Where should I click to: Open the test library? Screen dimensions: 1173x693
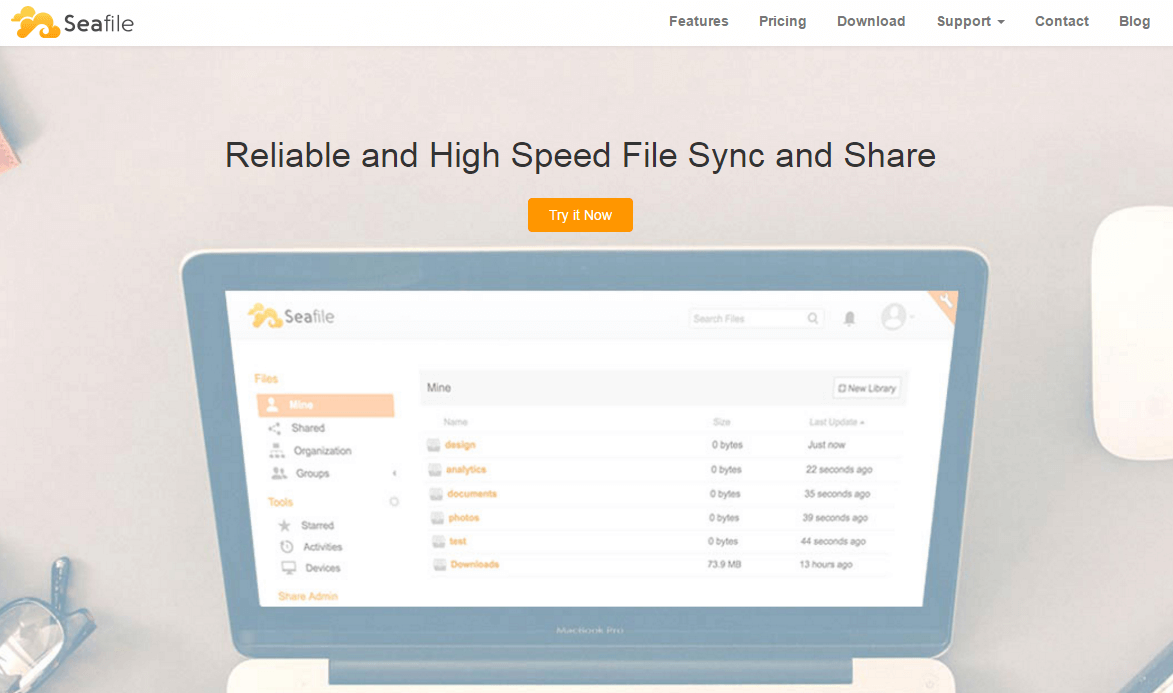(458, 541)
